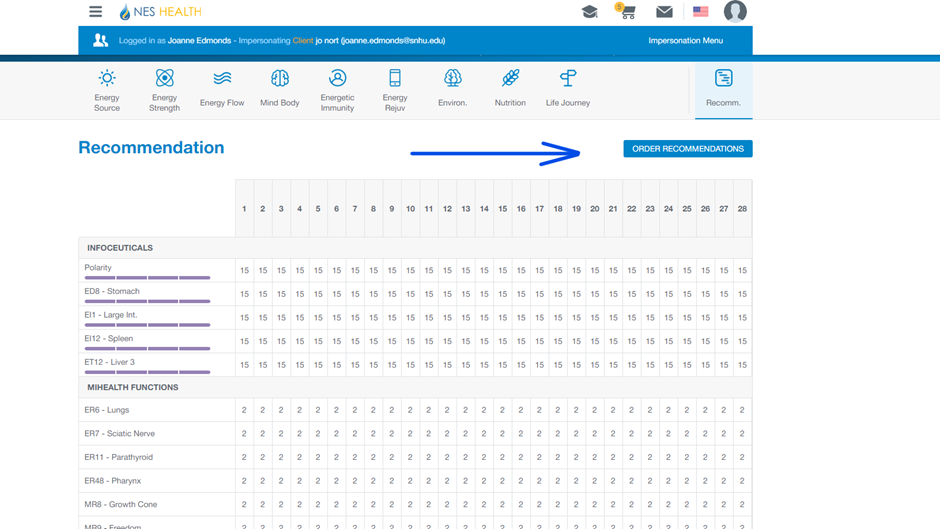Open the hamburger menu

(x=95, y=12)
